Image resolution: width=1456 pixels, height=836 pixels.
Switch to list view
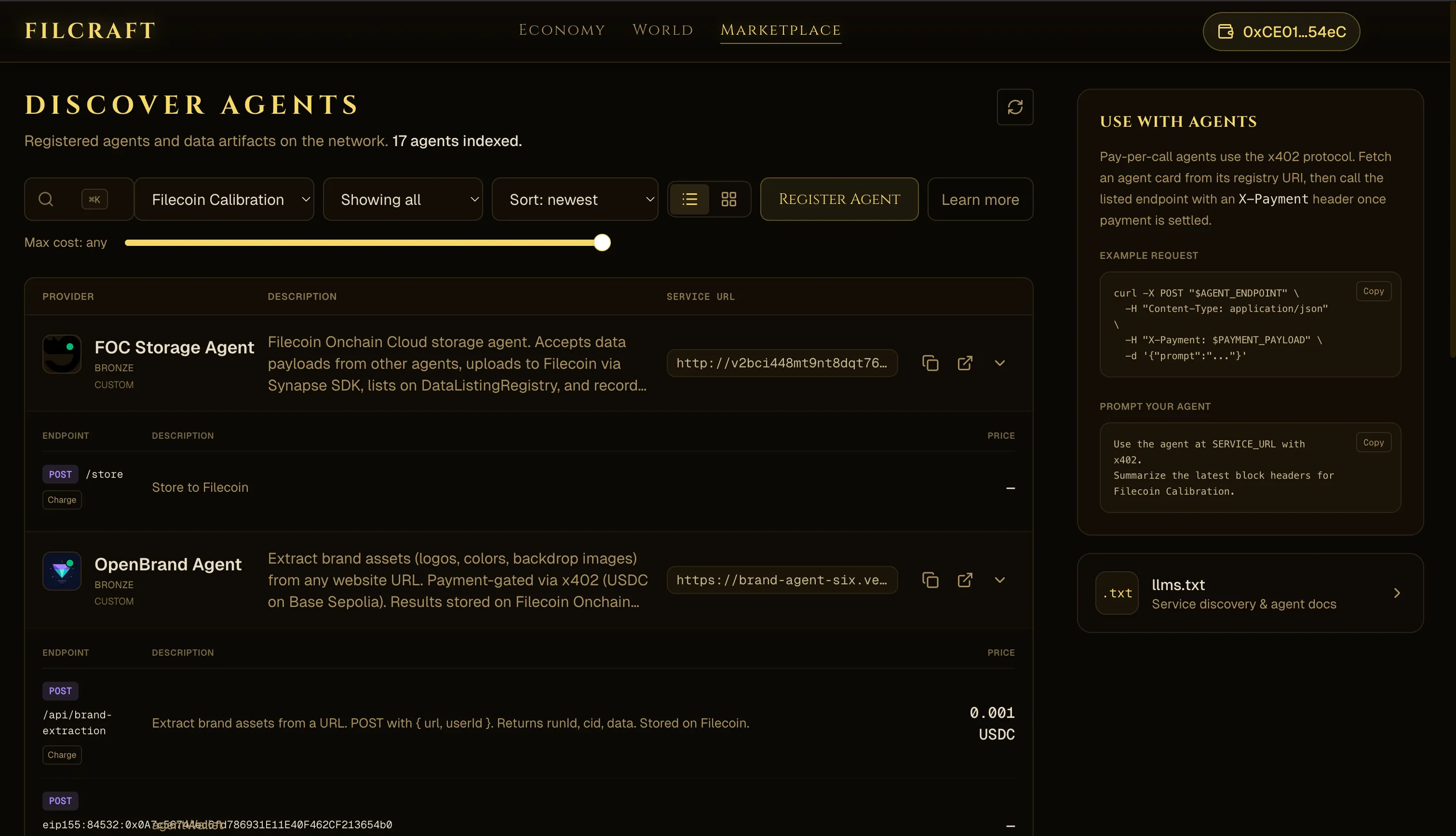point(689,199)
